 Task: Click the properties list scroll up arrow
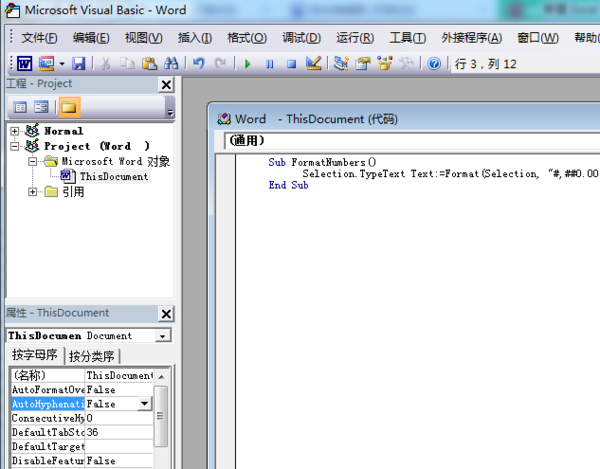(161, 377)
